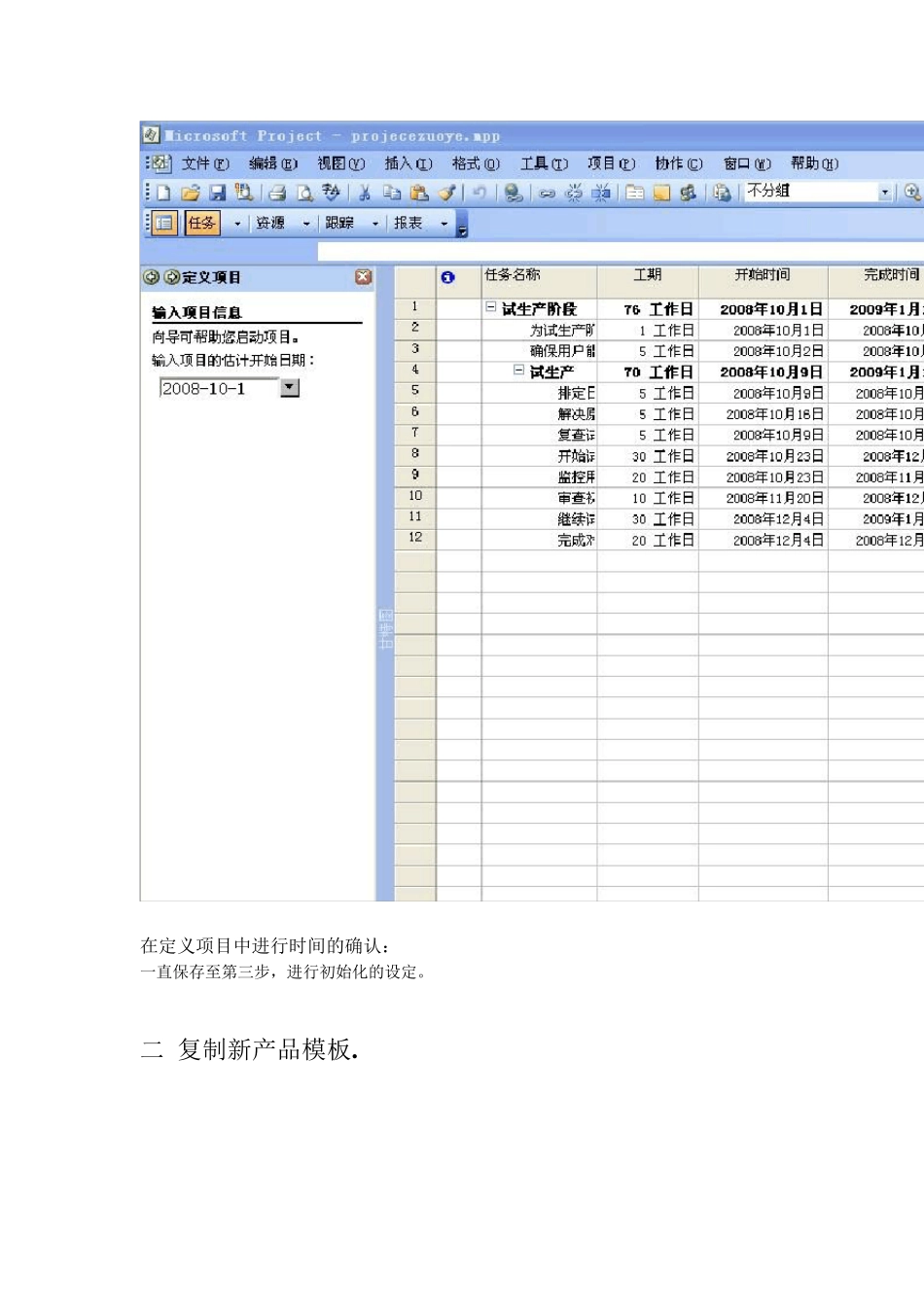Image resolution: width=924 pixels, height=1307 pixels.
Task: Open the project start date dropdown arrow
Action: click(x=290, y=388)
